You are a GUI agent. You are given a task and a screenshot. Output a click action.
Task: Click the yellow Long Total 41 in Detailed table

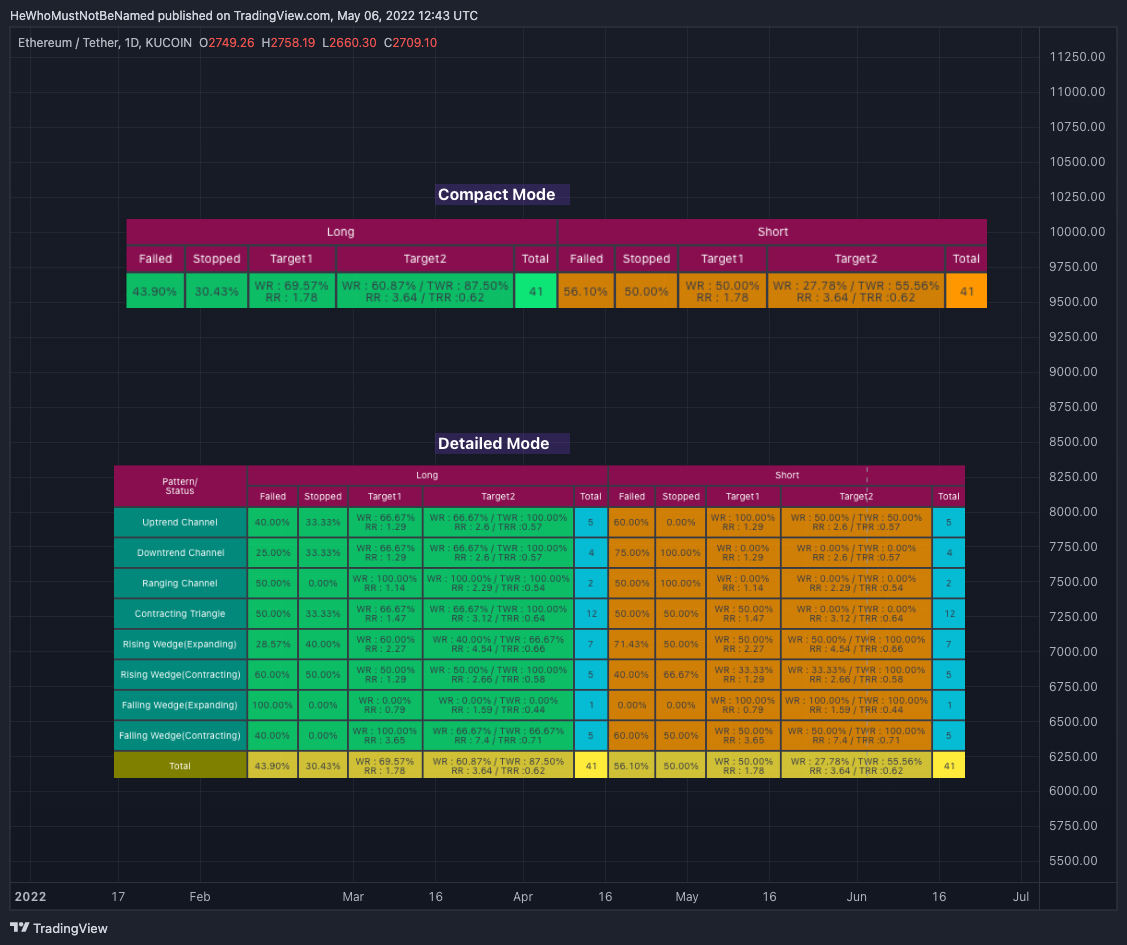pos(591,766)
